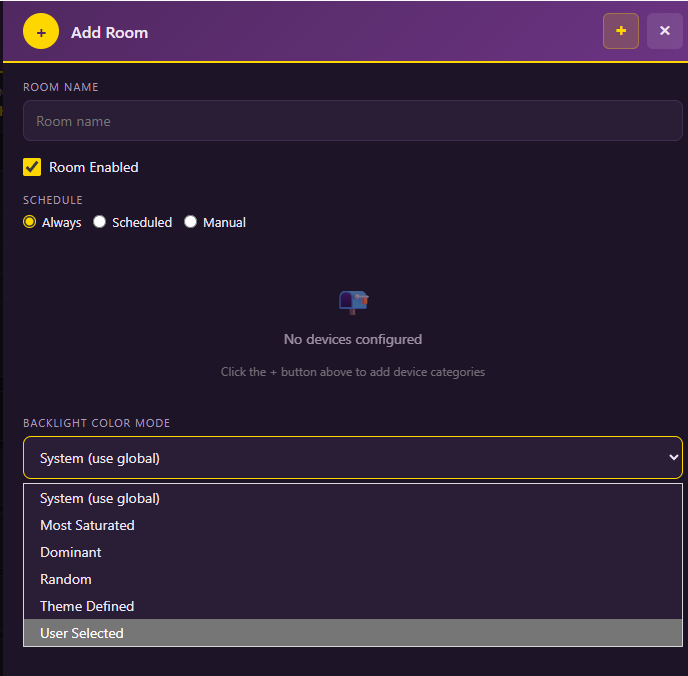Uncheck the Room Enabled checkbox
688x676 pixels.
click(32, 167)
